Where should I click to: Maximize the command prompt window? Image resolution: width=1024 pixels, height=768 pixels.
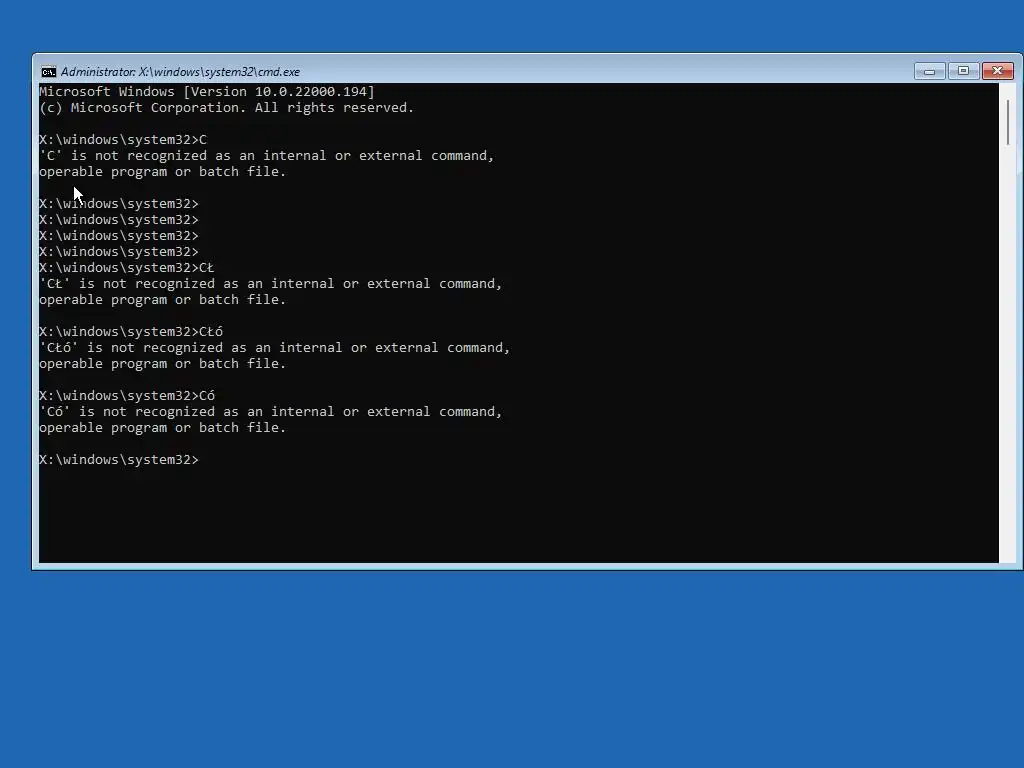[963, 71]
